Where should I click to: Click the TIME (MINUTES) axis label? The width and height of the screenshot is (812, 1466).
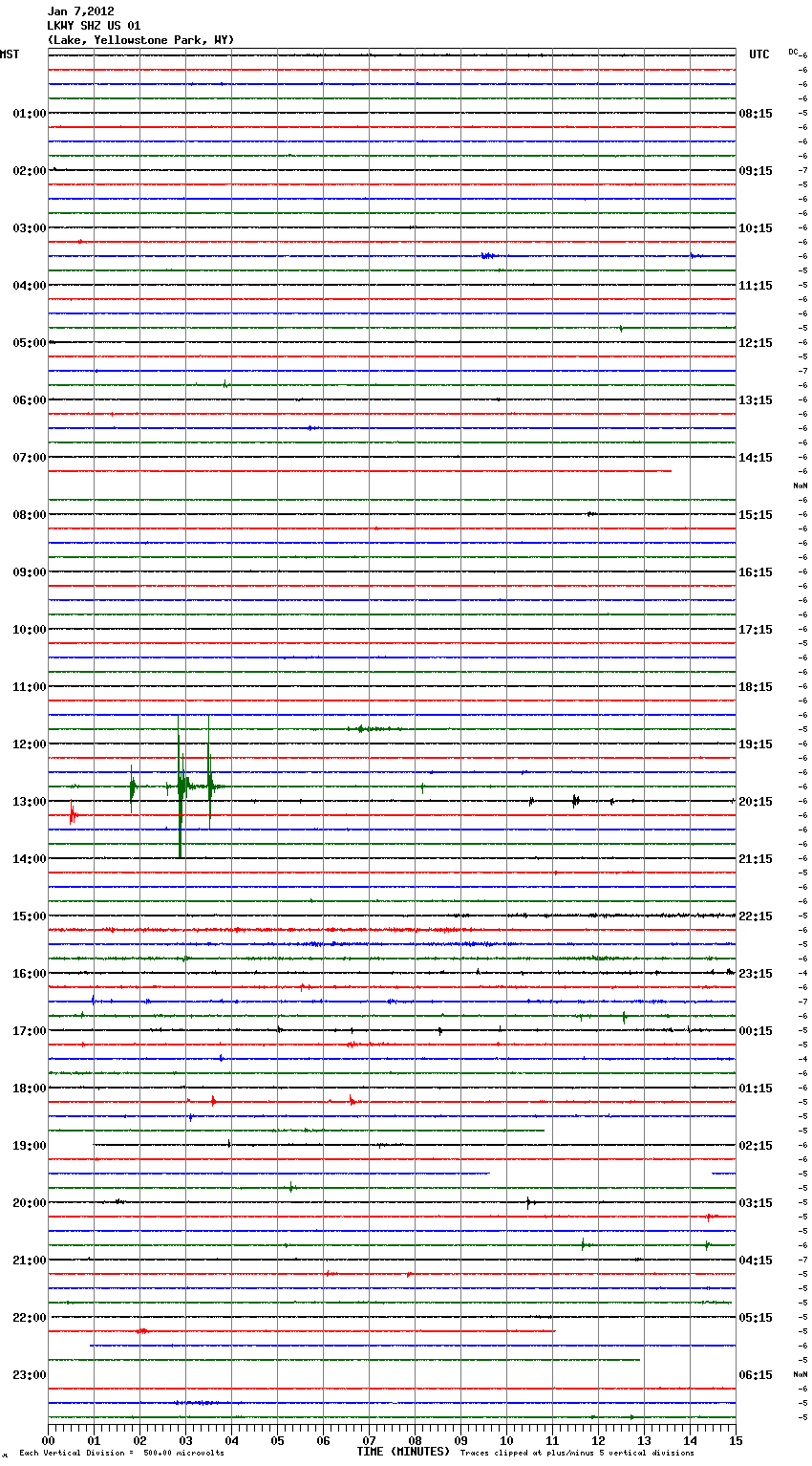pyautogui.click(x=403, y=1452)
